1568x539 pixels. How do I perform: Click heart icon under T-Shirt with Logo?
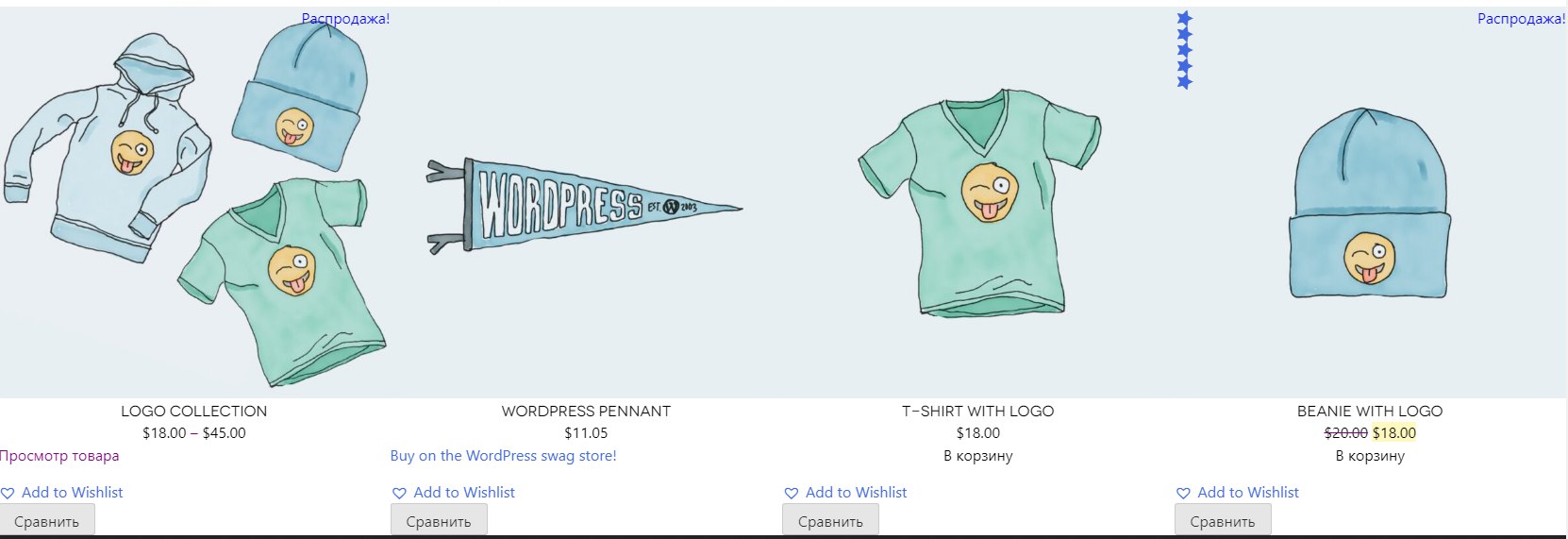tap(791, 493)
